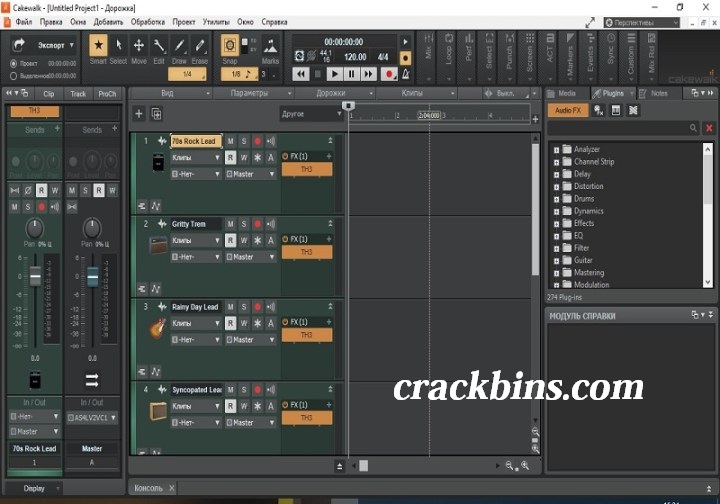This screenshot has width=720, height=504.
Task: Open the Master output dropdown on Gritty Trem
Action: 251,257
